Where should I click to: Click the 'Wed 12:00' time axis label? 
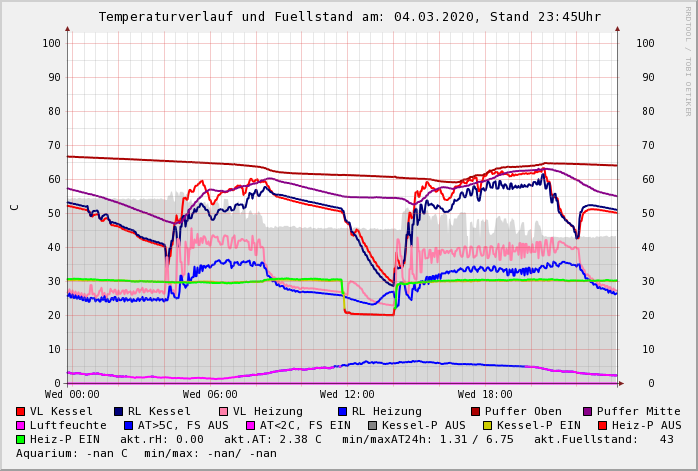pos(347,395)
